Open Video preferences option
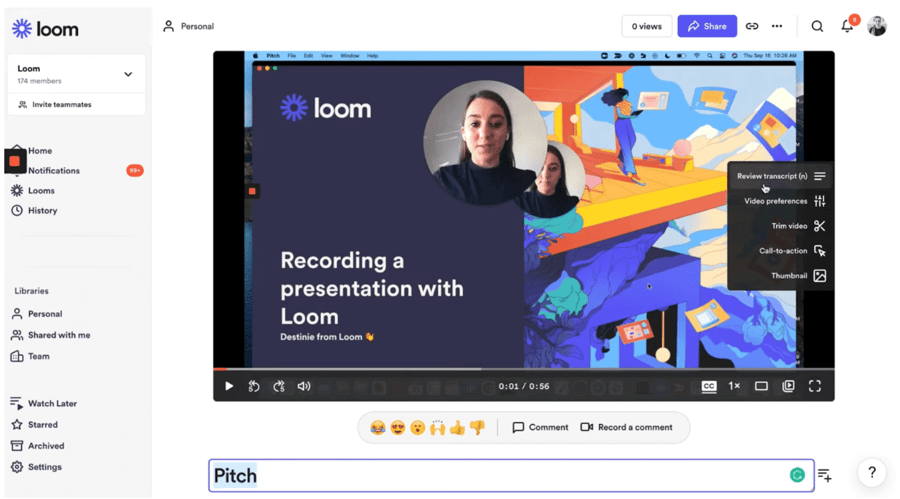The width and height of the screenshot is (900, 499). coord(785,201)
